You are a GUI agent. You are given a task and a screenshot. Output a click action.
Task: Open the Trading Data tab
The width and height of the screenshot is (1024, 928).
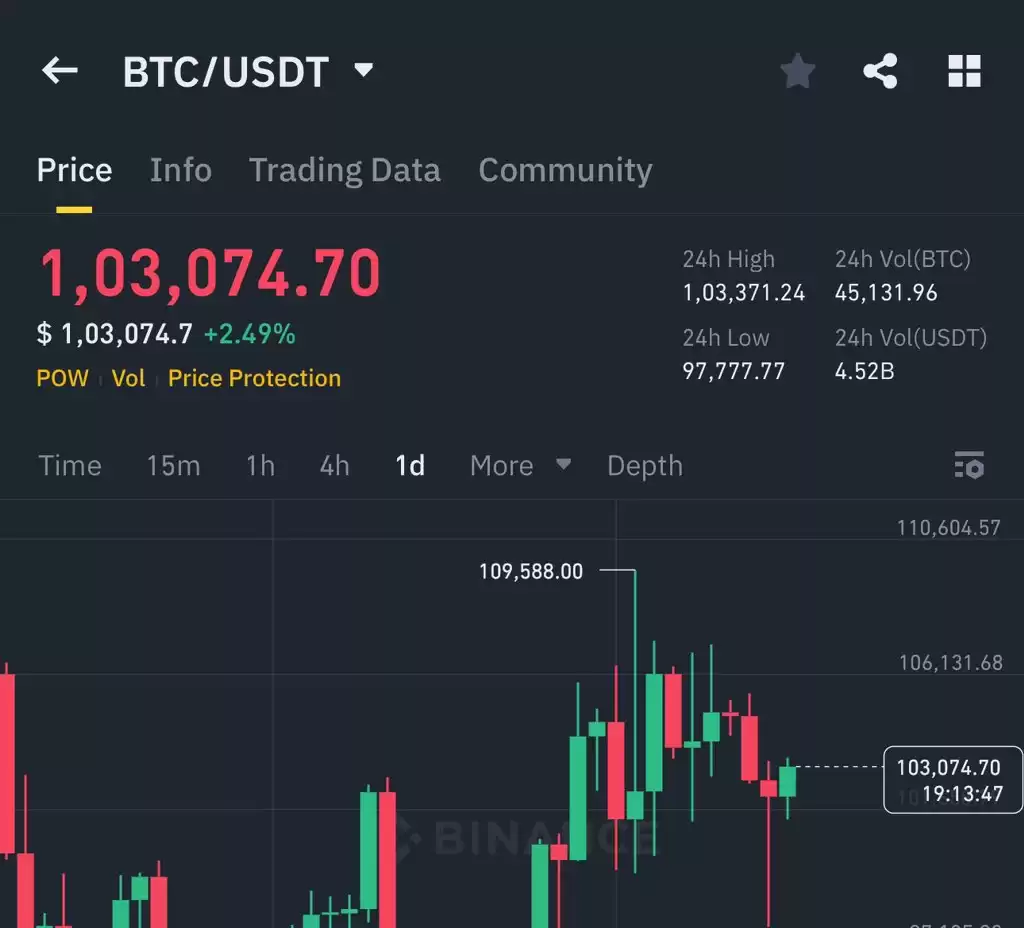[345, 171]
